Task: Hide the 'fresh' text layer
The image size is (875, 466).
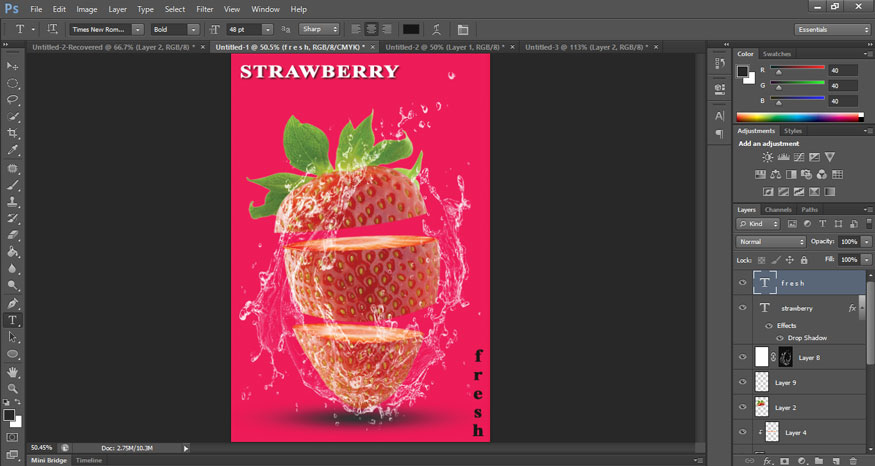Action: click(x=742, y=283)
